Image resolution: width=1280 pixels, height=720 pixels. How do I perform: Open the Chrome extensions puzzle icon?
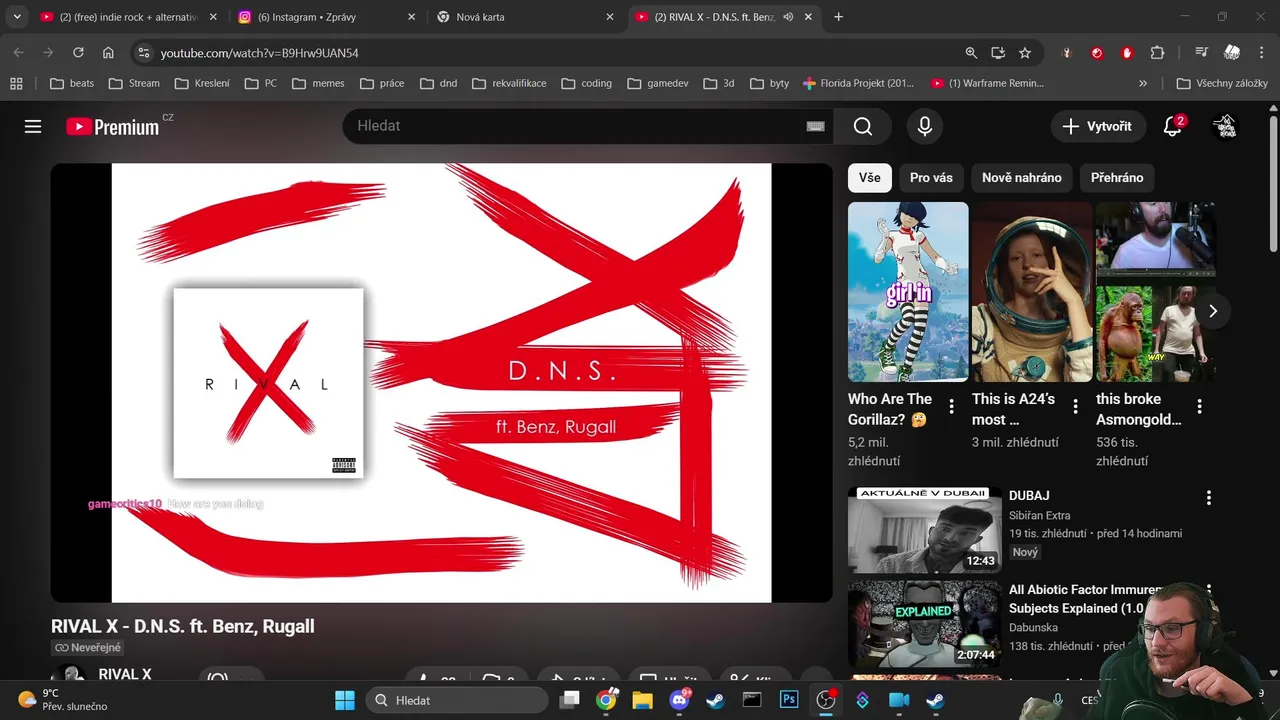[1157, 53]
